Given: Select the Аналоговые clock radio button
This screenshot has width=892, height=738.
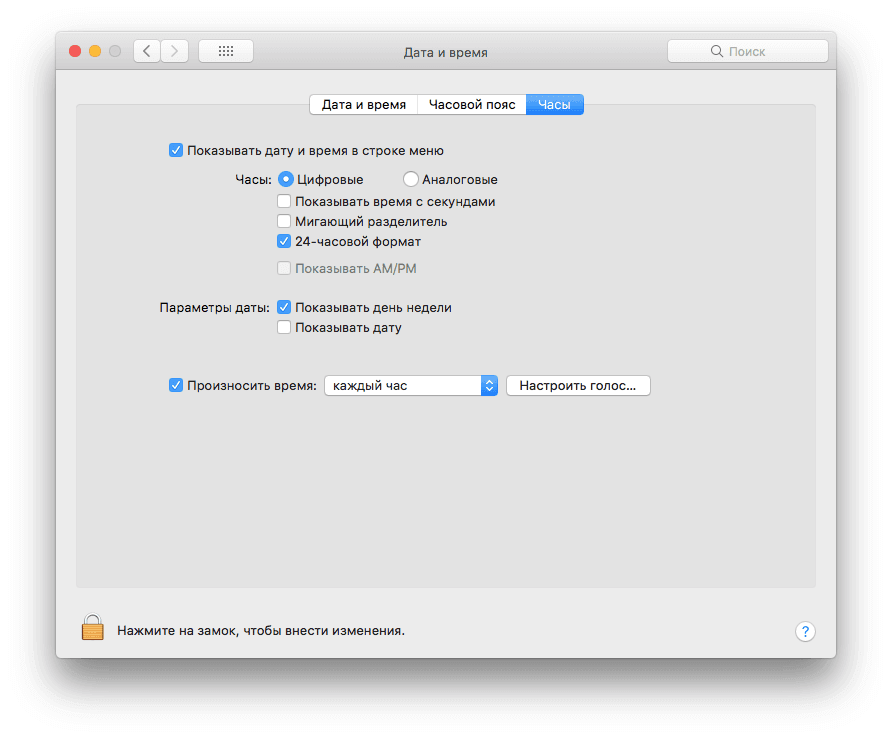Looking at the screenshot, I should tap(411, 180).
